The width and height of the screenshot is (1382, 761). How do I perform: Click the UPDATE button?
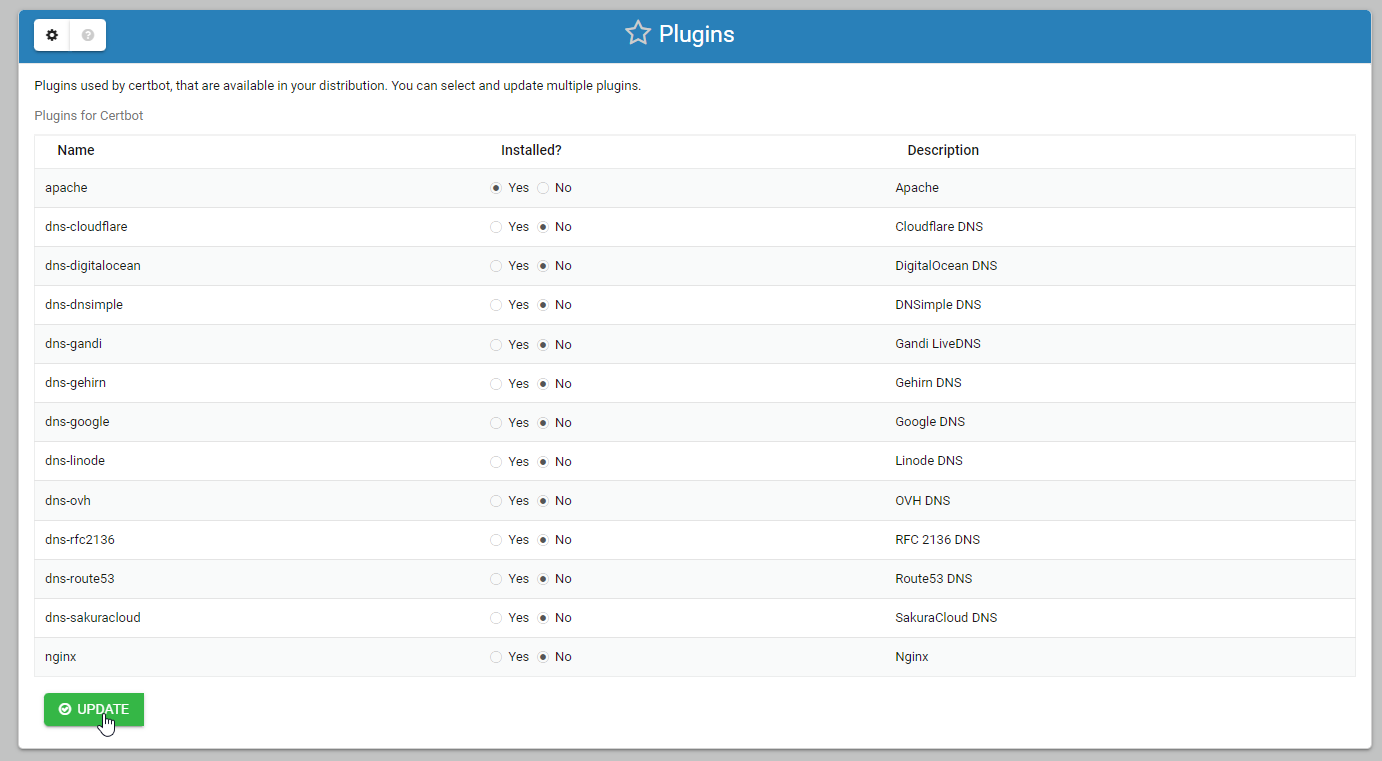coord(94,709)
